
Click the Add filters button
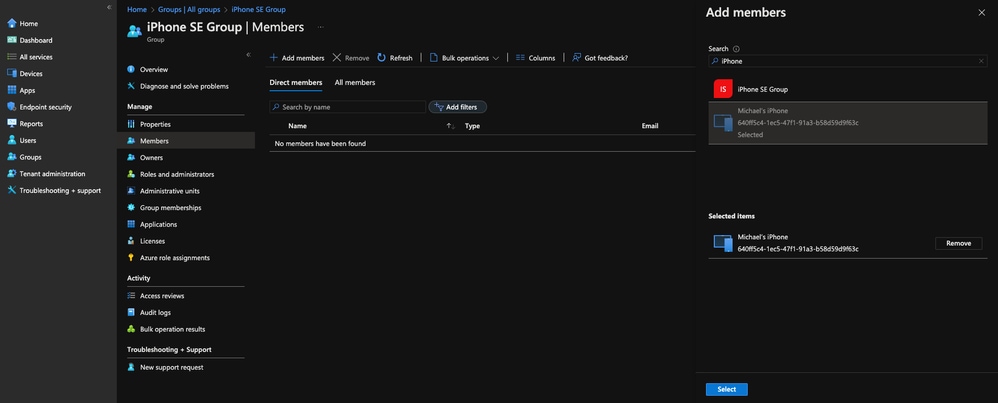(458, 107)
